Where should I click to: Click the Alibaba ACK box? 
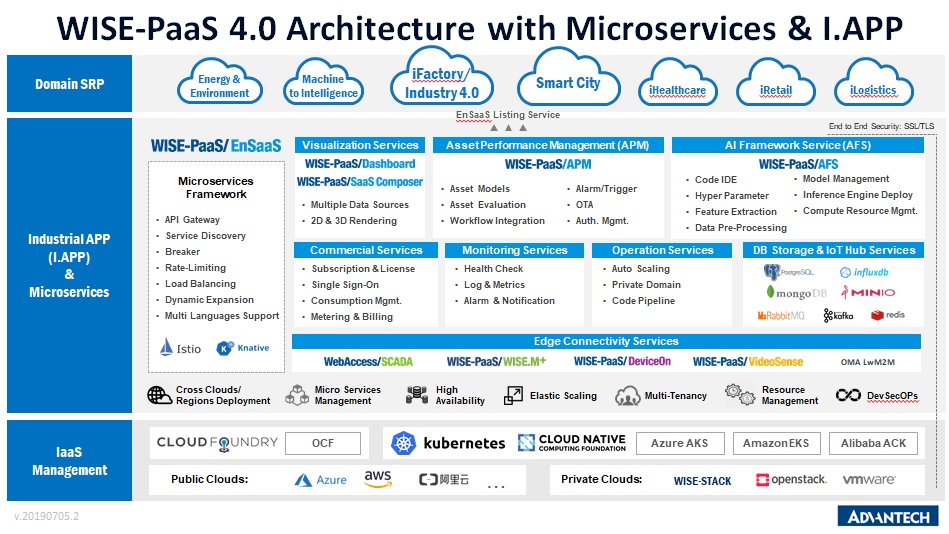tap(873, 443)
